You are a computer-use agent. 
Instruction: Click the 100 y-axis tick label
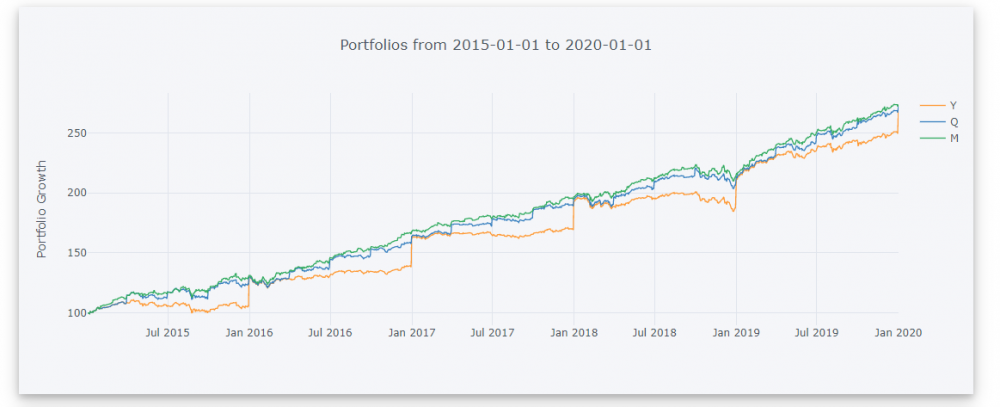(x=77, y=313)
